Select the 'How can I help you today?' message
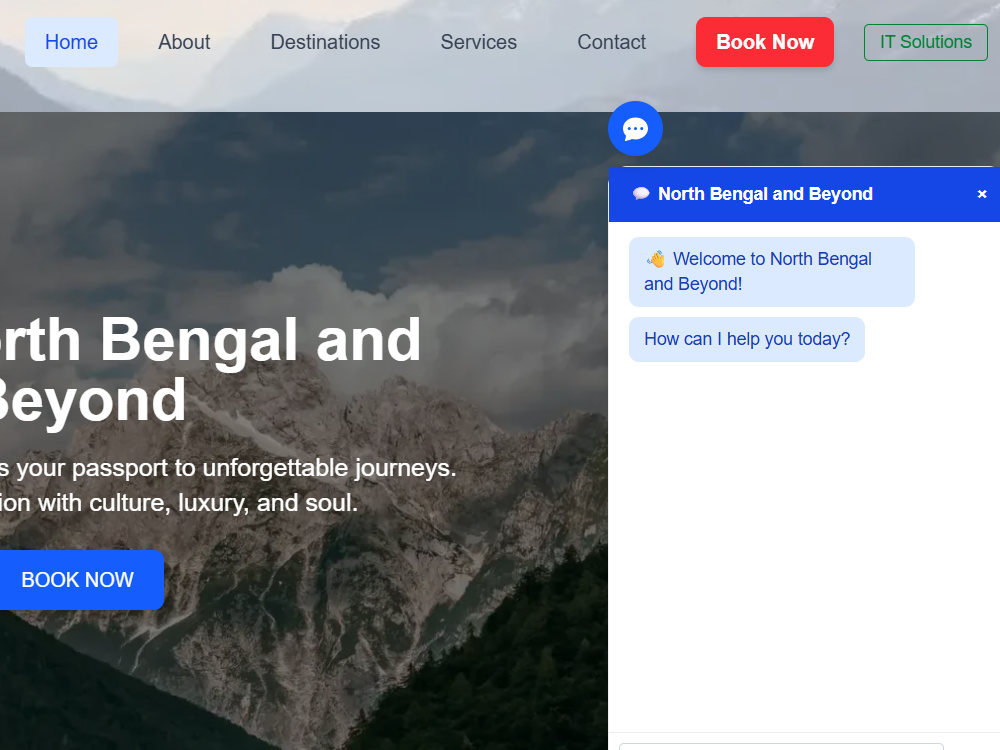The width and height of the screenshot is (1000, 750). click(747, 339)
